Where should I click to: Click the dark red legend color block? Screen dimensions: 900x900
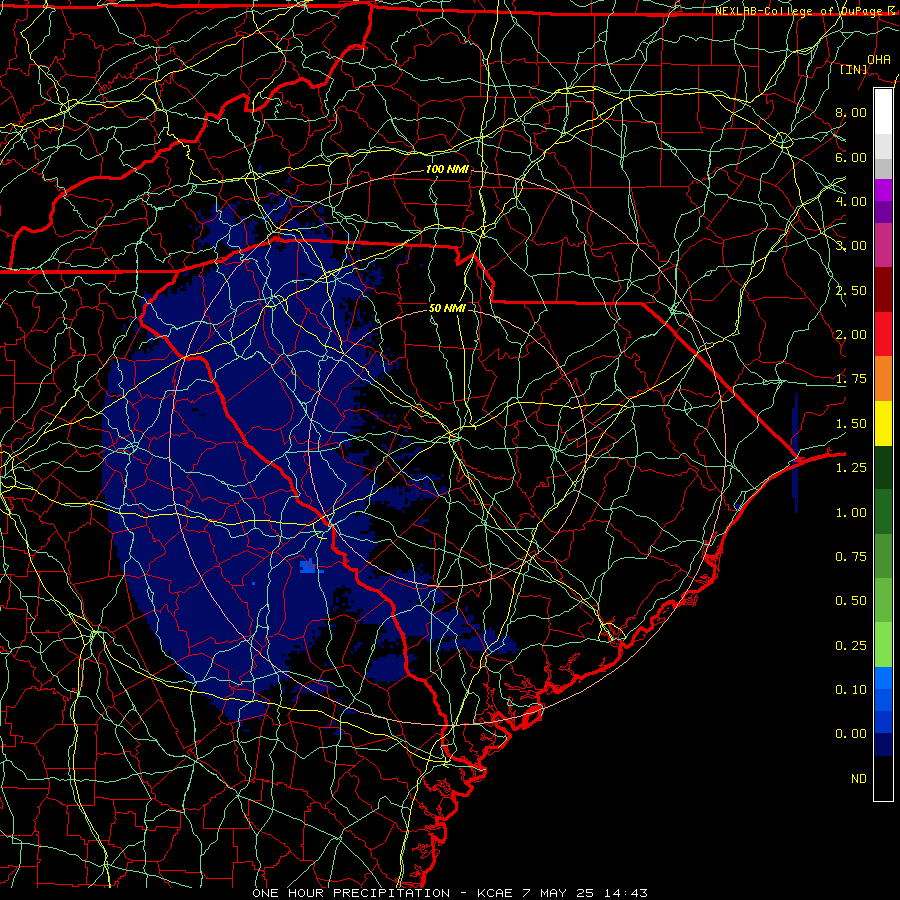coord(883,290)
